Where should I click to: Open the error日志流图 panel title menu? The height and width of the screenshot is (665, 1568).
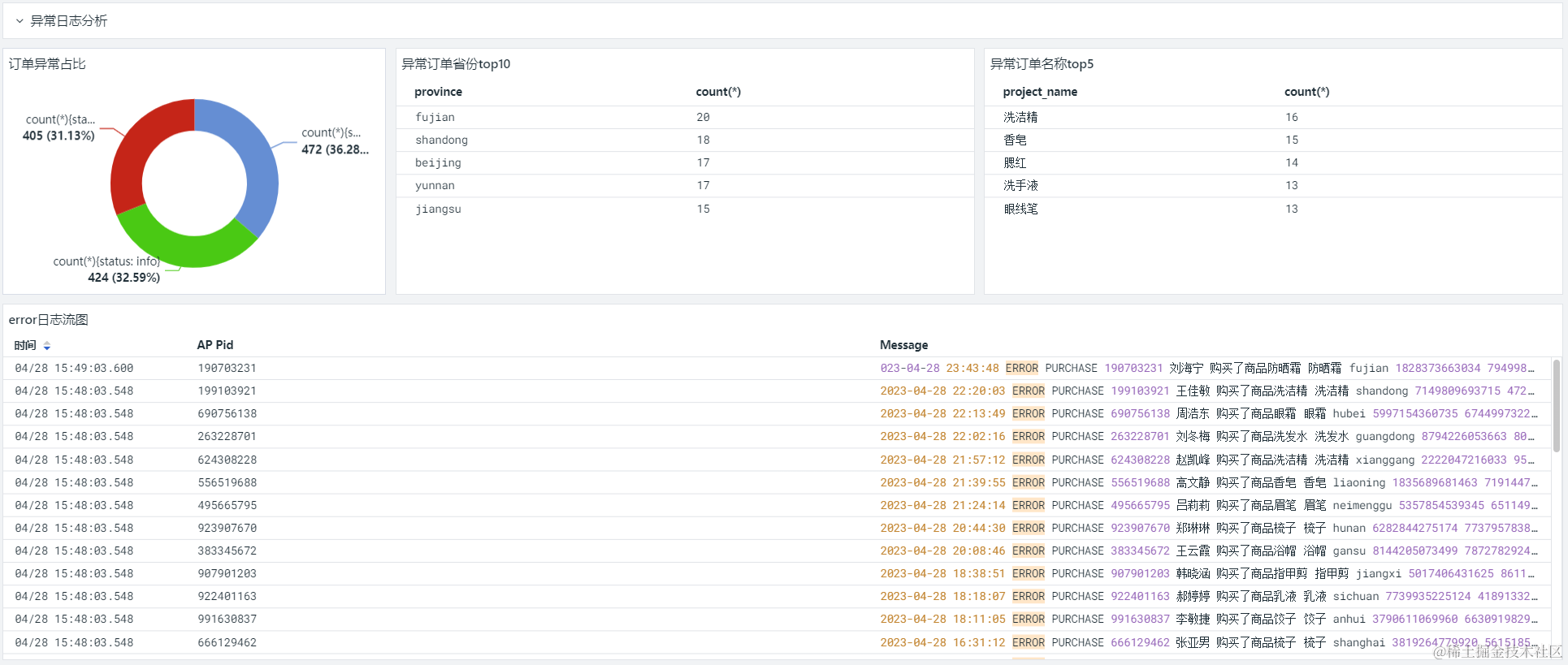(x=49, y=320)
